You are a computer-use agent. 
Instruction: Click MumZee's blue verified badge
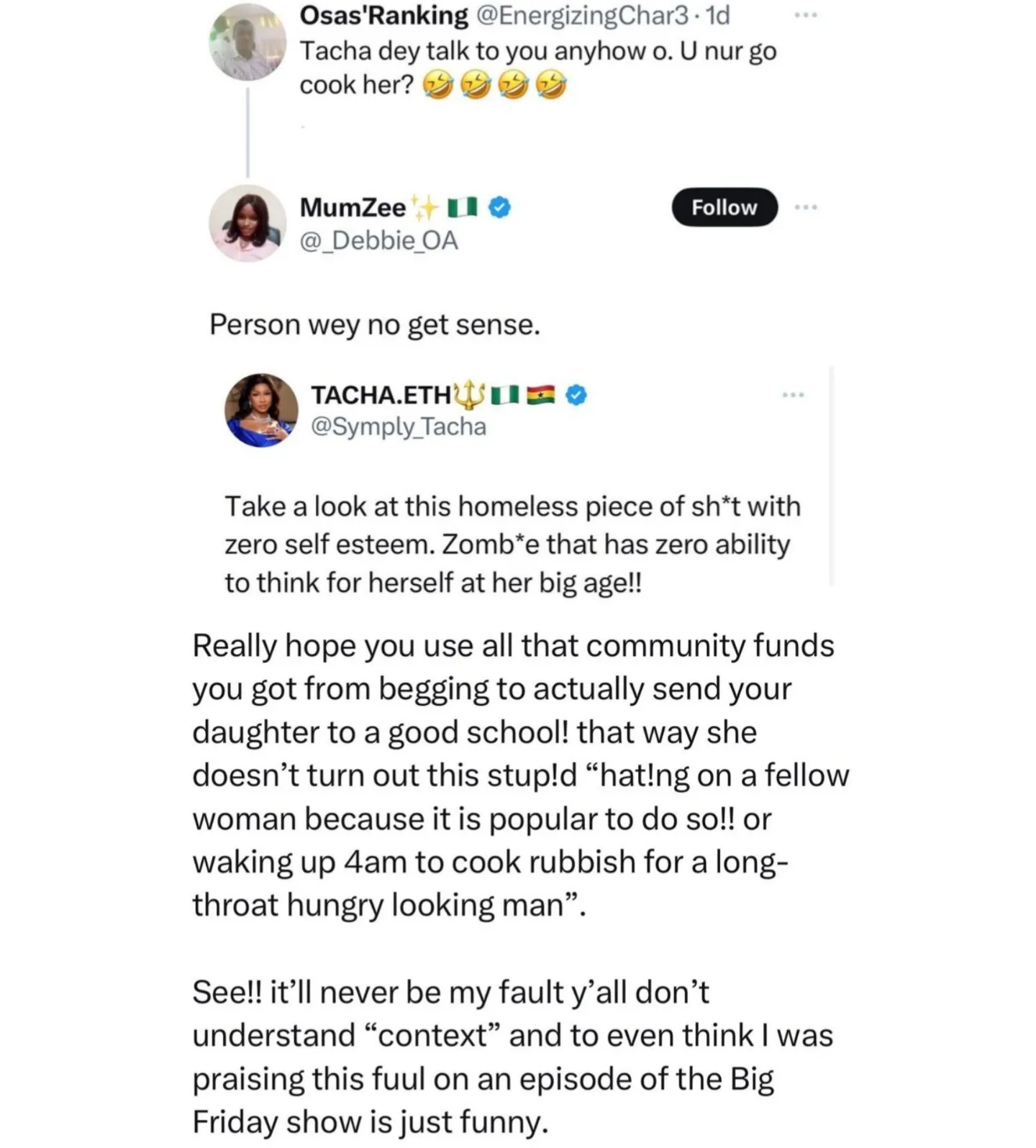(499, 208)
